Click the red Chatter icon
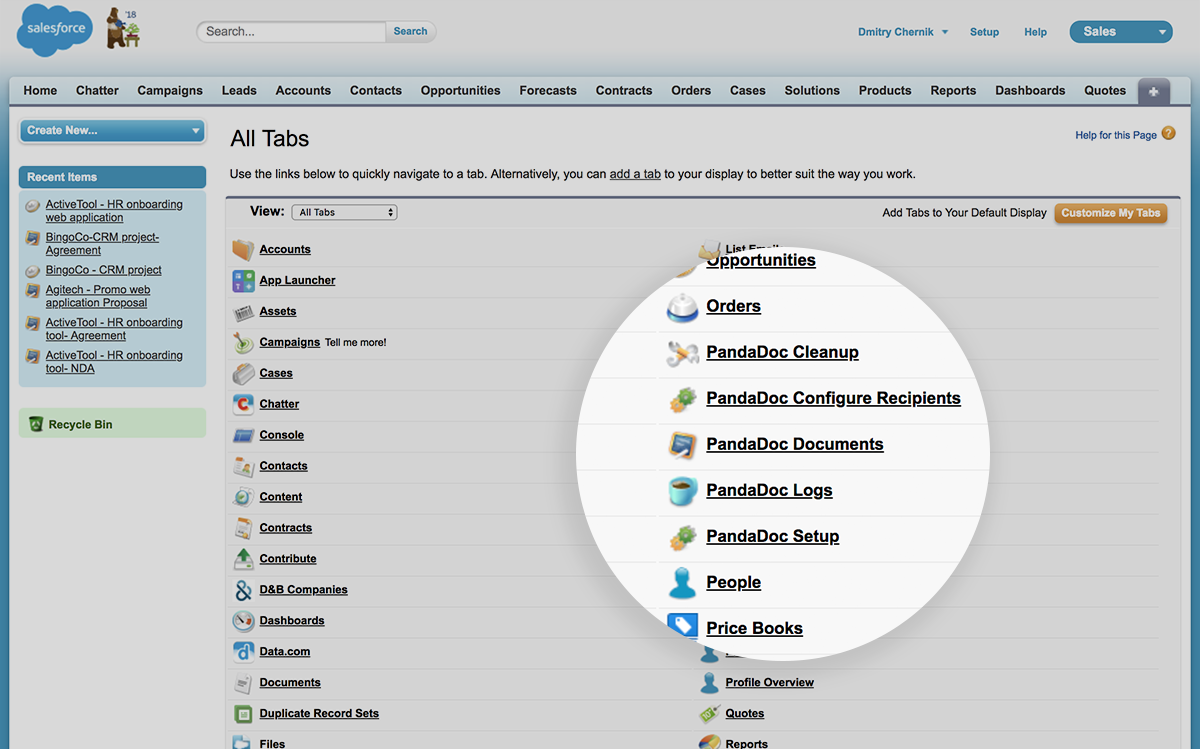Screen dimensions: 1200x749 point(243,404)
